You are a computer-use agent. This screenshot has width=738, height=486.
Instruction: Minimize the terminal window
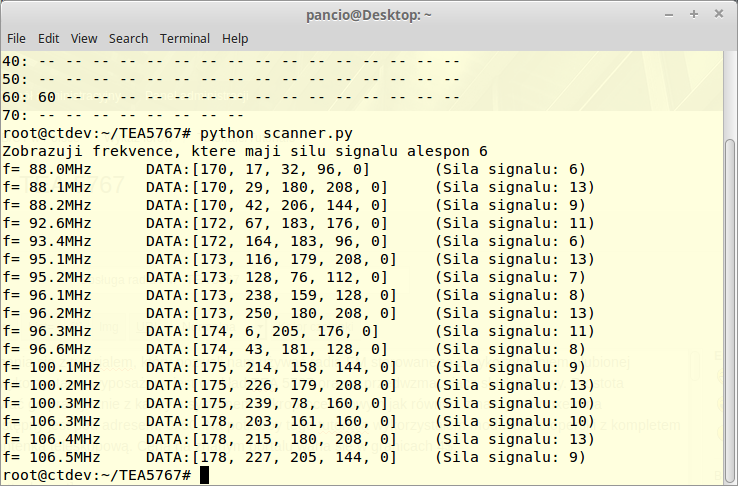[670, 14]
